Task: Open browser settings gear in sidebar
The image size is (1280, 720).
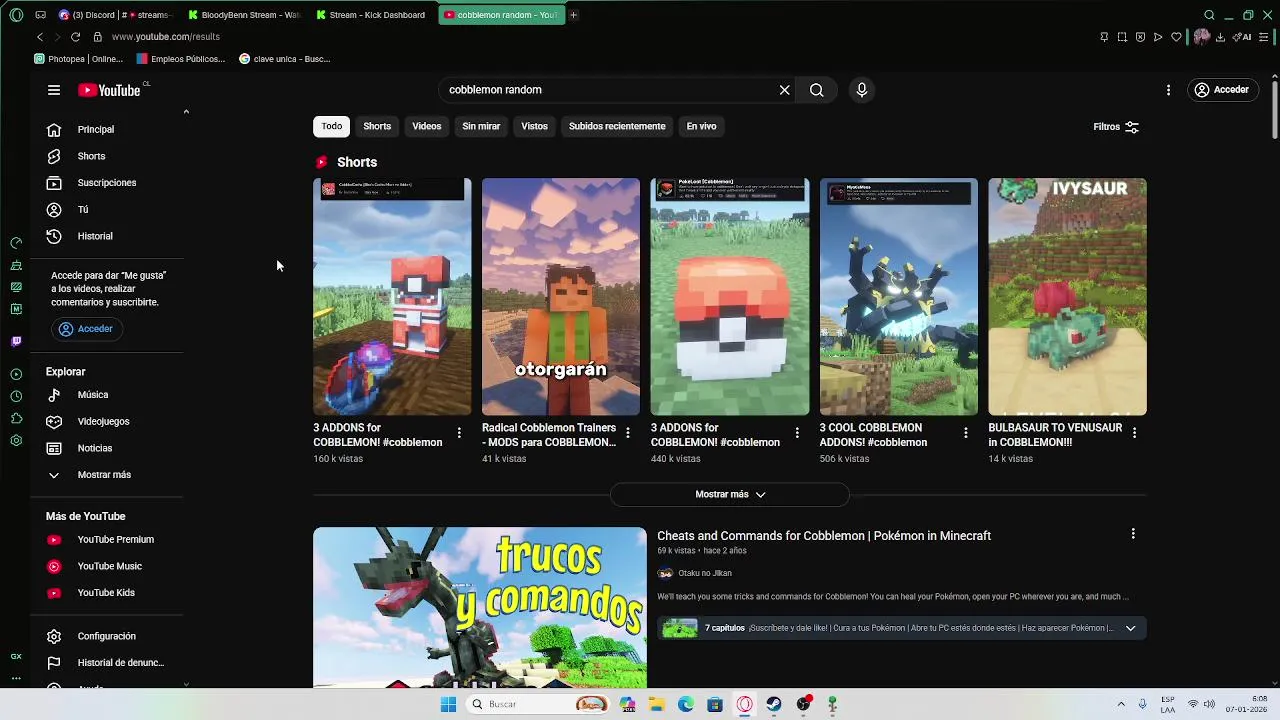Action: pos(16,441)
